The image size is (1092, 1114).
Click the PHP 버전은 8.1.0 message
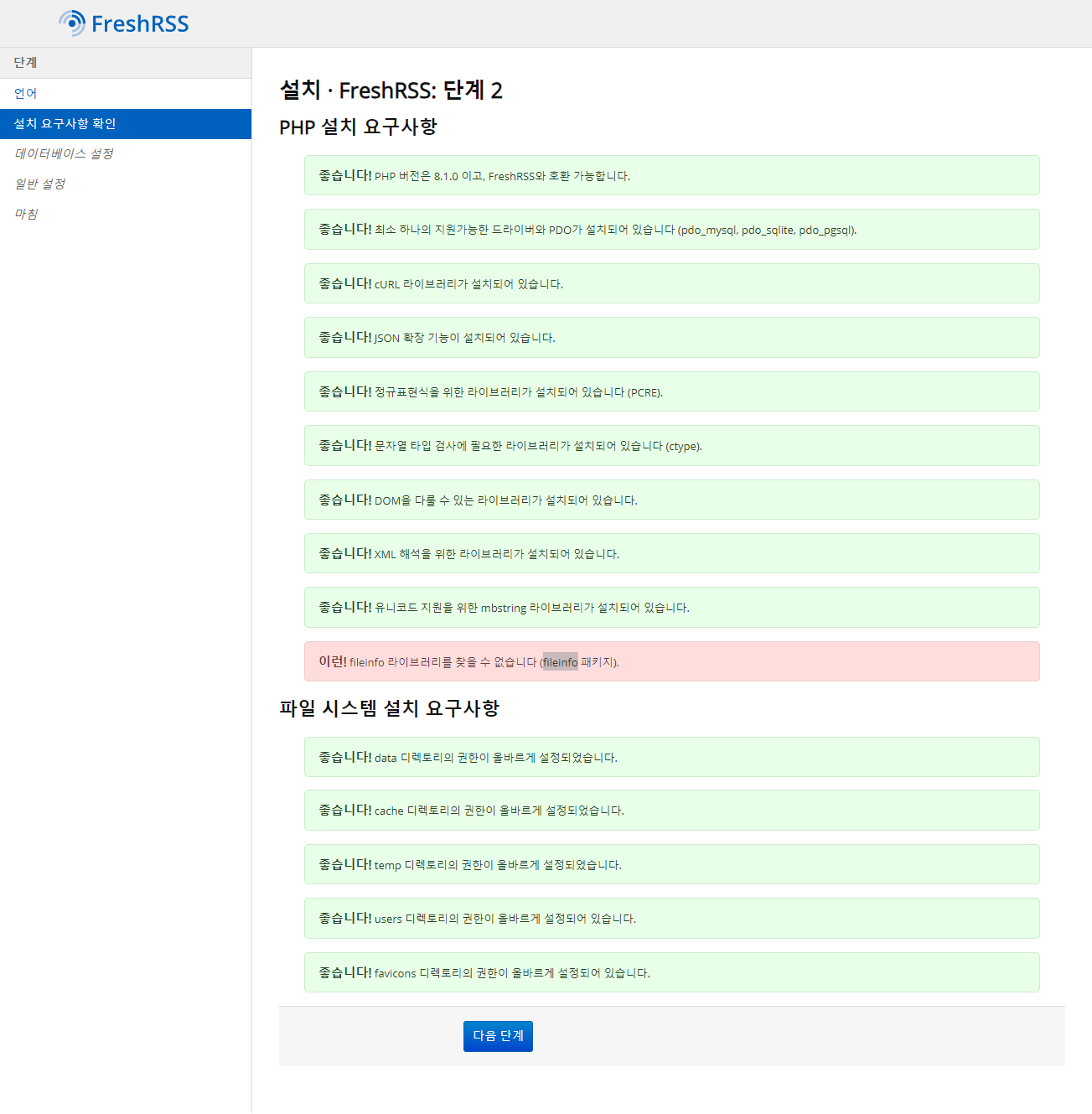[672, 175]
